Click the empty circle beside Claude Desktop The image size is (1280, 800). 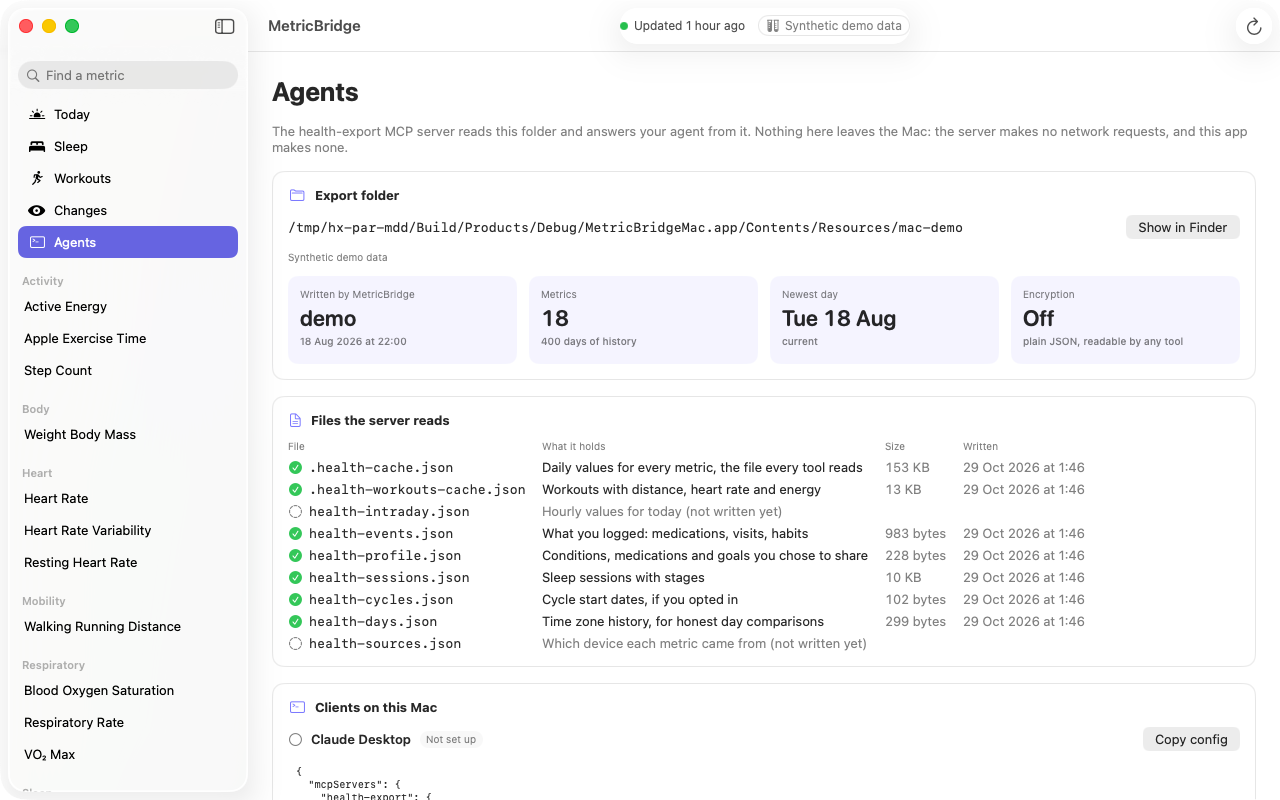pyautogui.click(x=295, y=739)
